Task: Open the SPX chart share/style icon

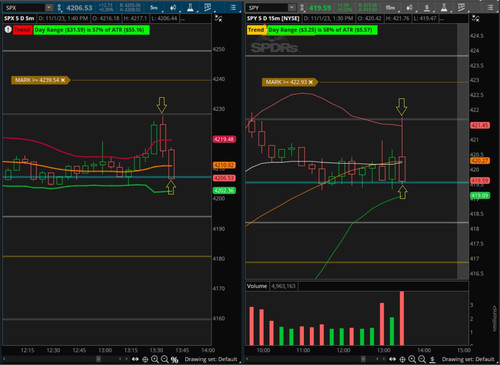Action: point(173,7)
